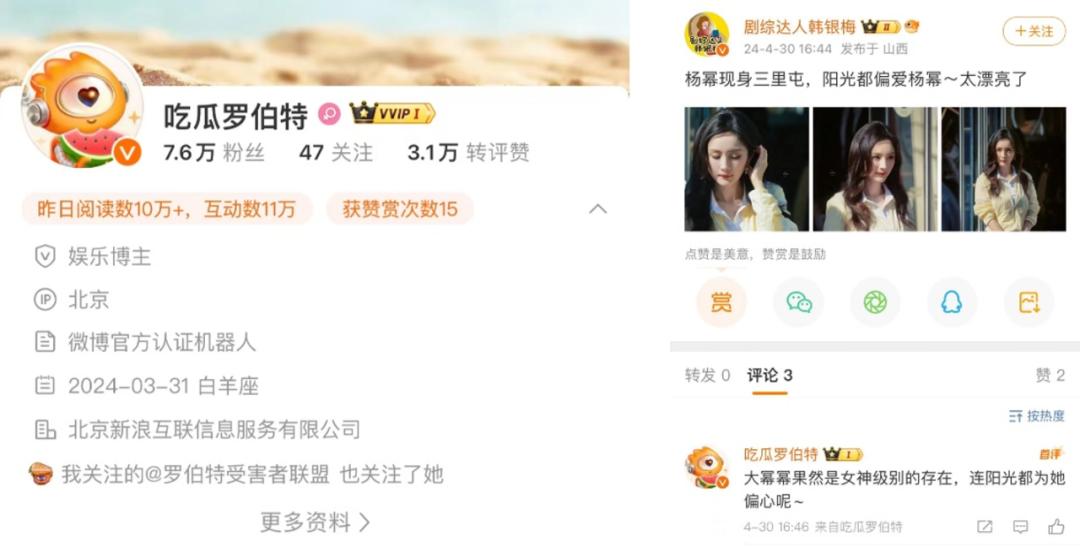This screenshot has width=1080, height=547.
Task: Open 按热度 comment sort dropdown
Action: [x=1037, y=416]
